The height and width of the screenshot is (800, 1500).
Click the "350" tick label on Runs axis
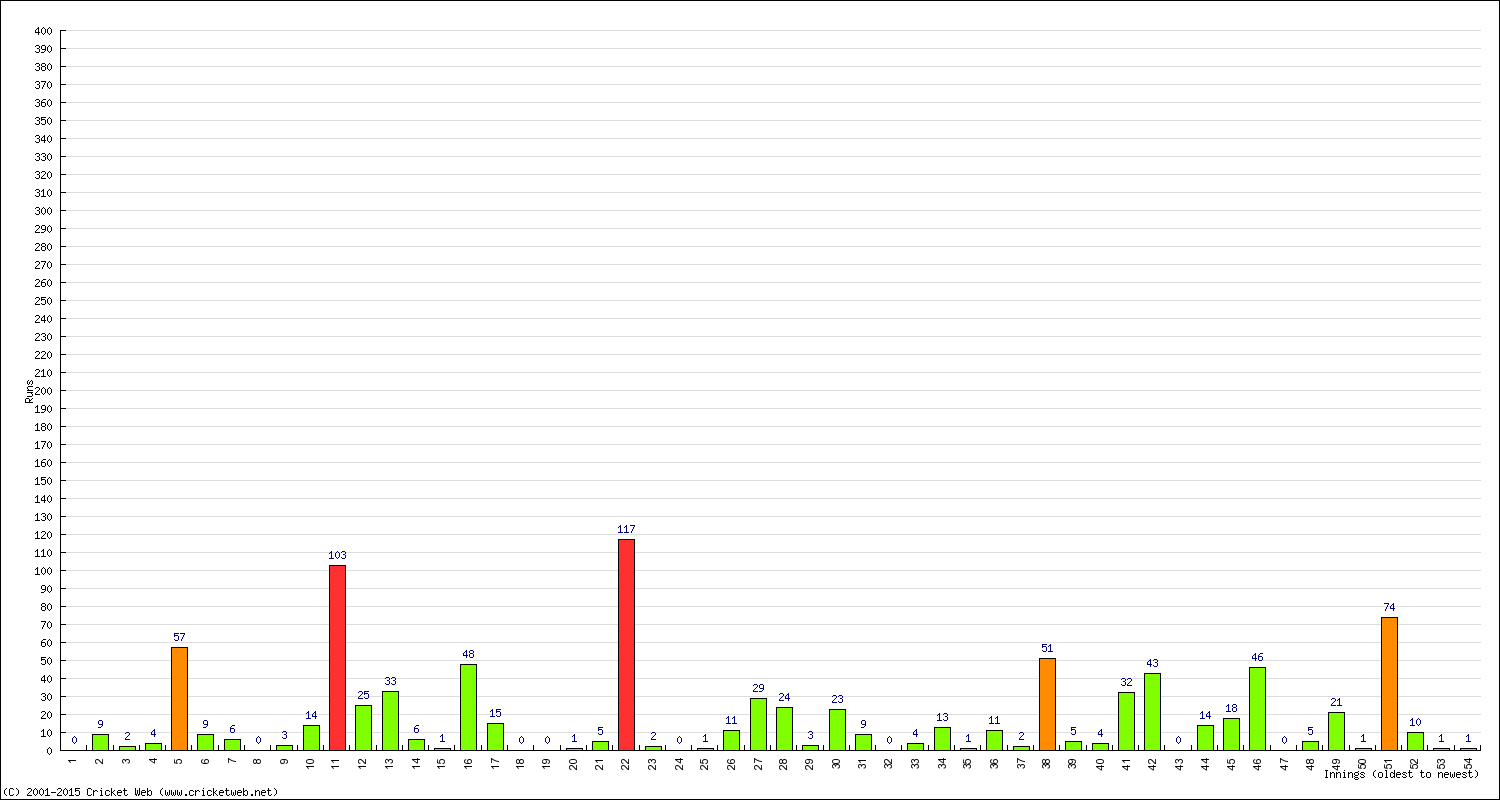tap(42, 121)
